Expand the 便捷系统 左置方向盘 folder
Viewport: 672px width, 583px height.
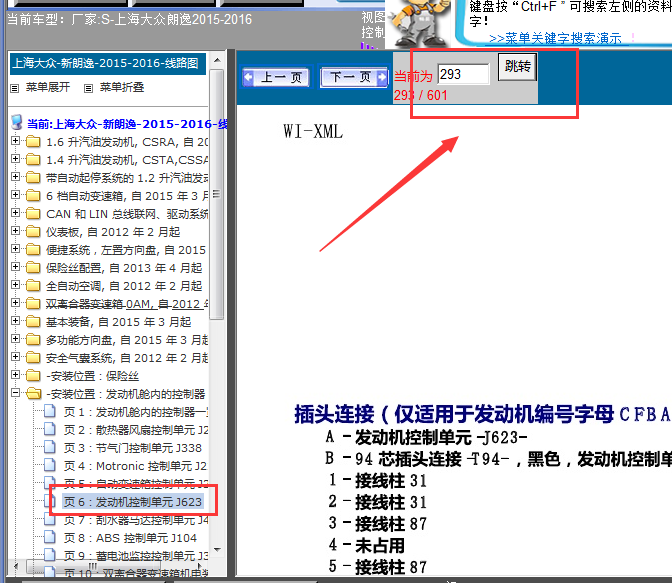[15, 249]
